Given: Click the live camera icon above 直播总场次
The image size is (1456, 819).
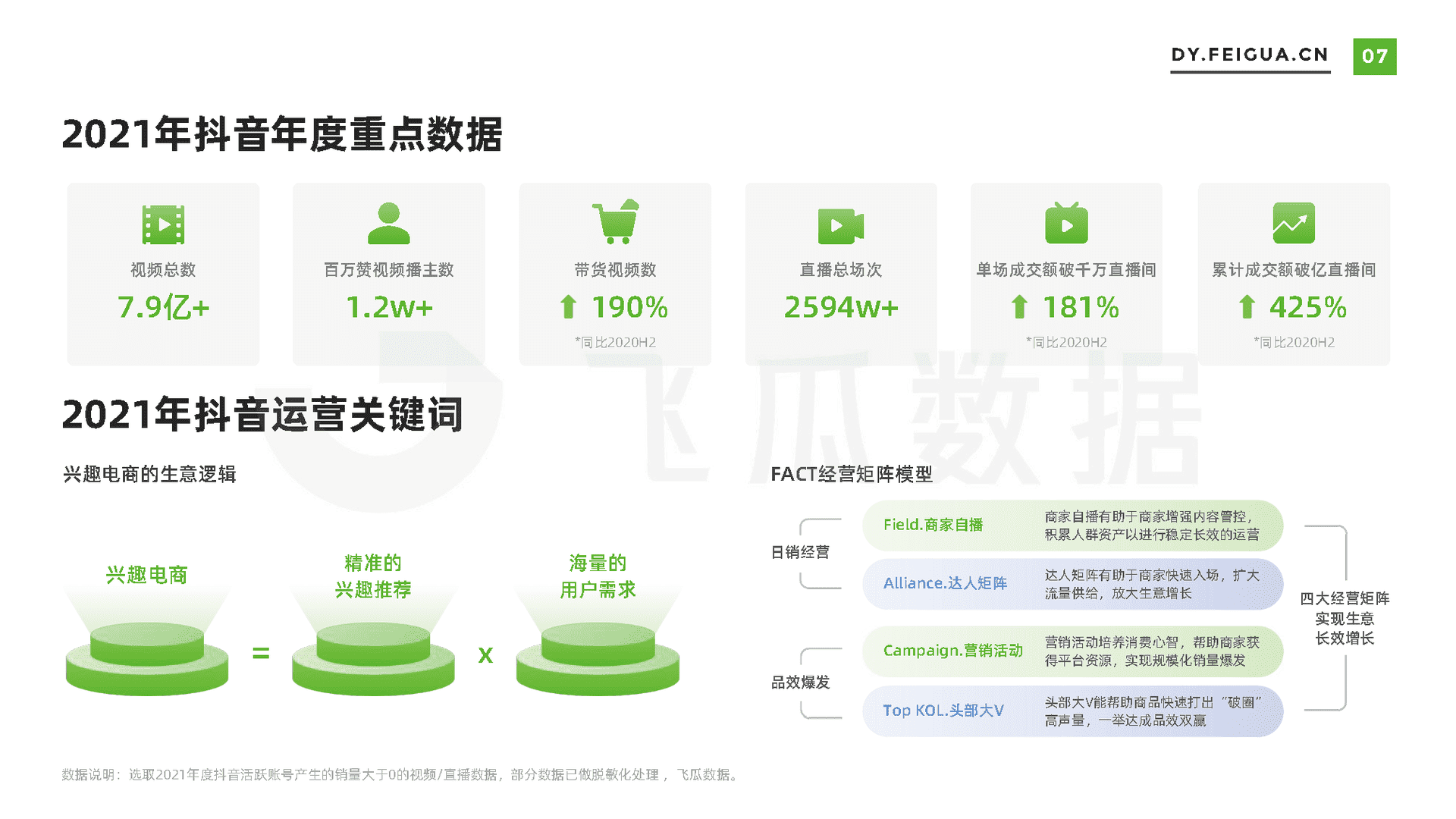Looking at the screenshot, I should click(x=841, y=225).
